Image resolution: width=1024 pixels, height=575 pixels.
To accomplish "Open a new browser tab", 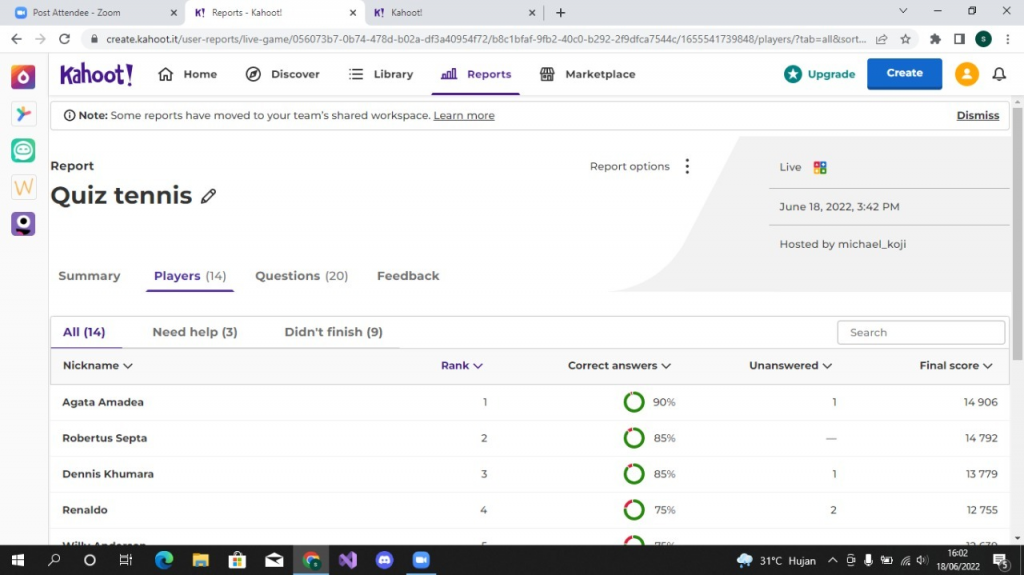I will [560, 12].
